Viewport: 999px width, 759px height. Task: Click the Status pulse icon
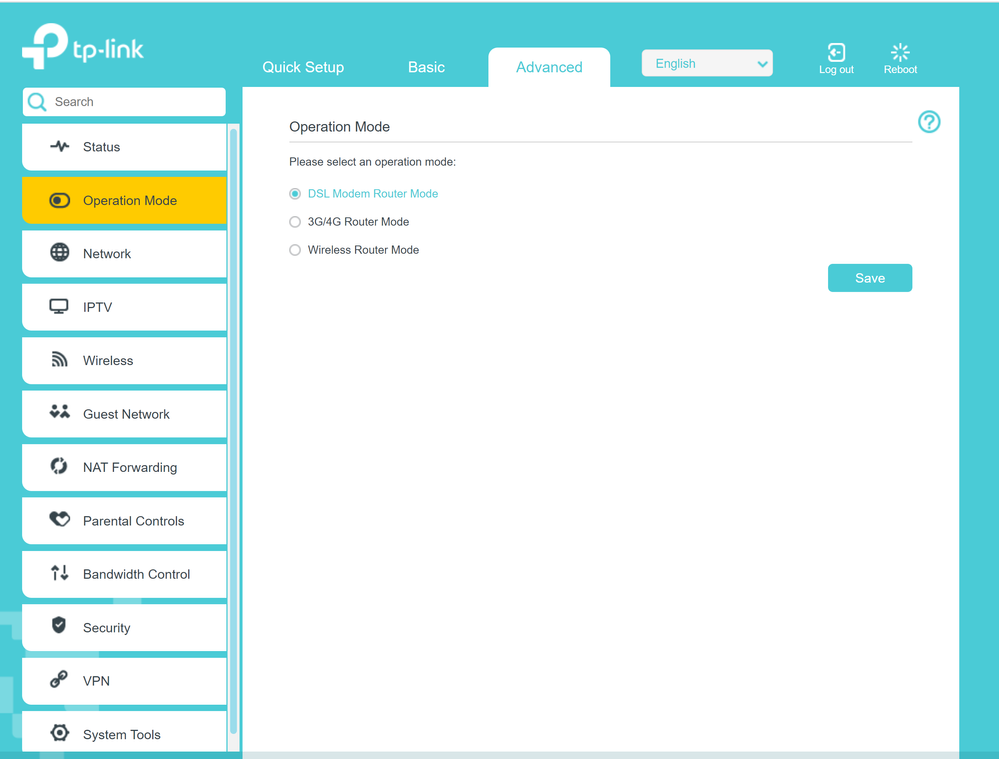pyautogui.click(x=60, y=147)
